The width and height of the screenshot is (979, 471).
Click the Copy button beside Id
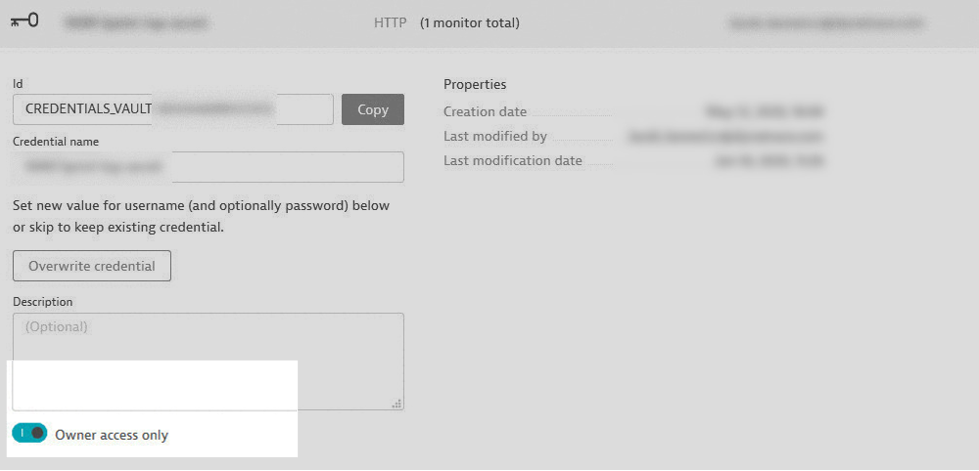pyautogui.click(x=373, y=109)
